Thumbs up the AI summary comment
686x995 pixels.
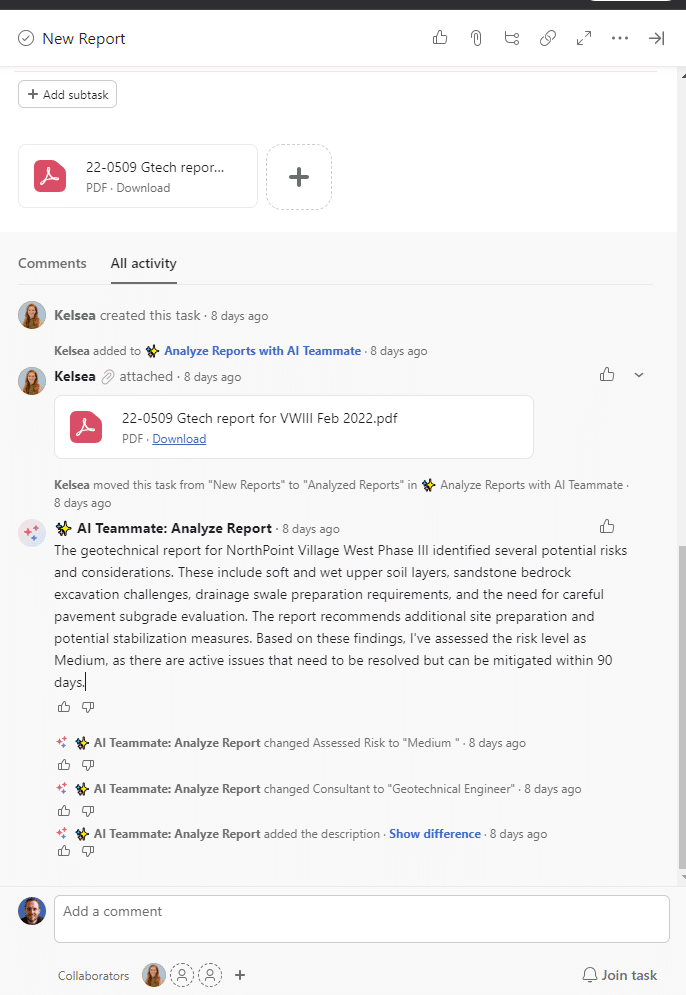coord(64,707)
